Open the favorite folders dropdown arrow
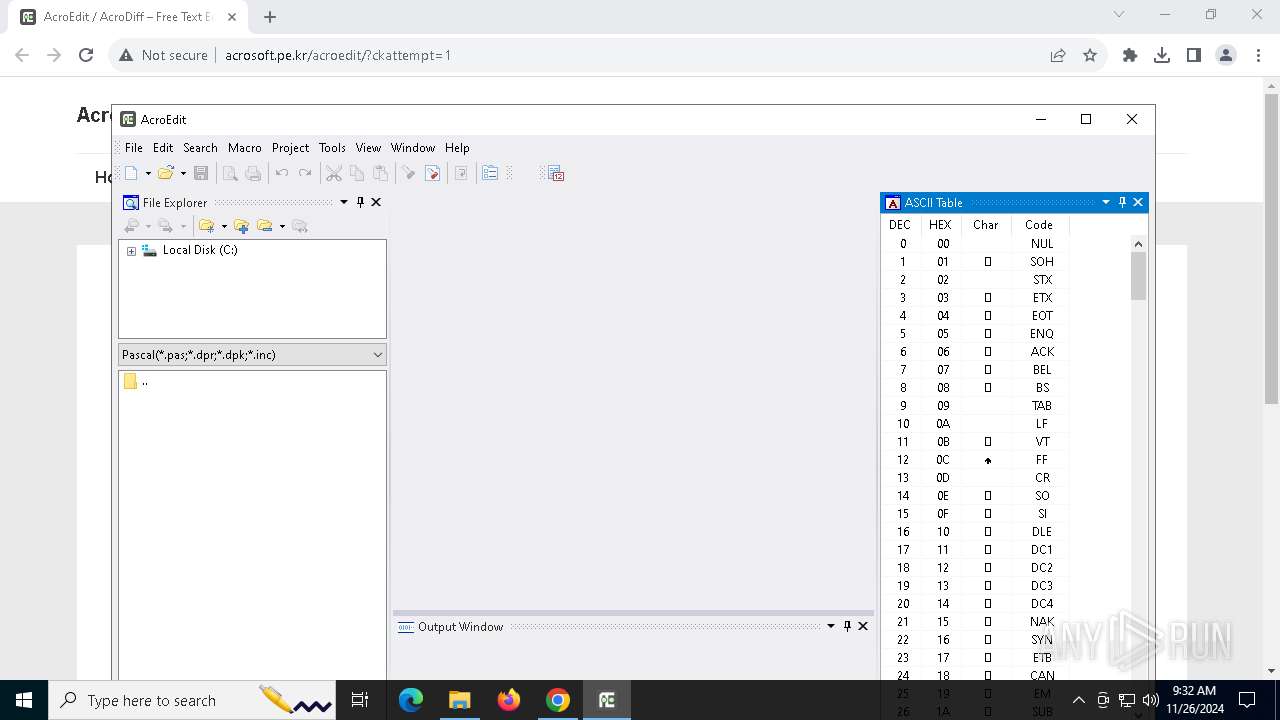Screen dimensions: 1280x720 click(224, 226)
